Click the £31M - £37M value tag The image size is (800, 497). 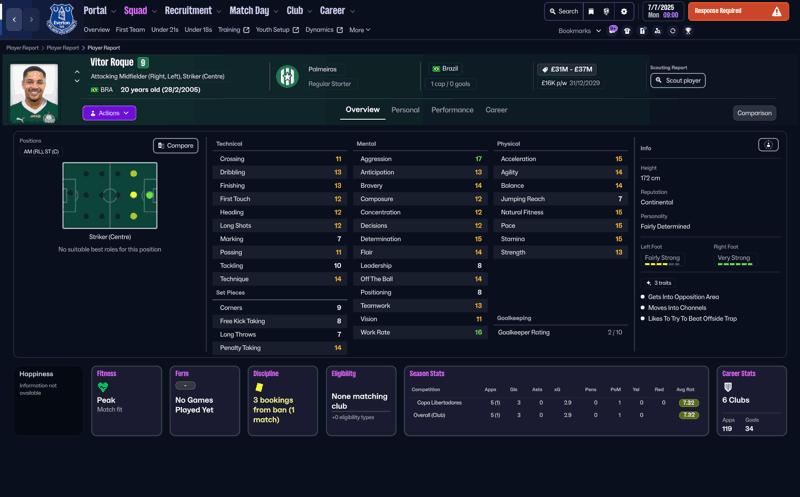pos(567,69)
